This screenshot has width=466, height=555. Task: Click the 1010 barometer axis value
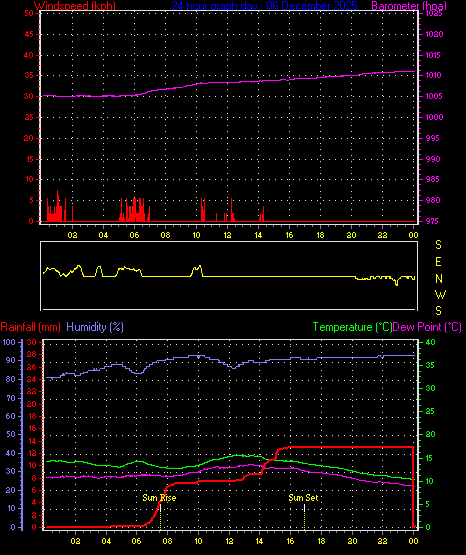tap(434, 75)
